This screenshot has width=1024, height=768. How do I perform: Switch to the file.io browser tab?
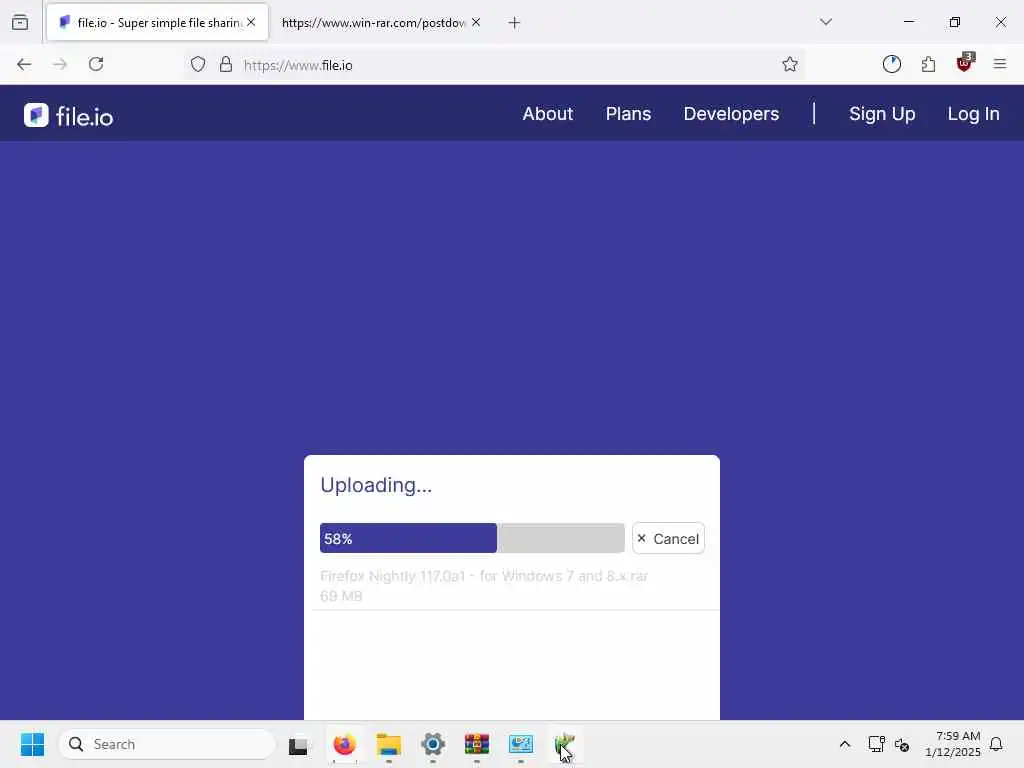click(157, 22)
